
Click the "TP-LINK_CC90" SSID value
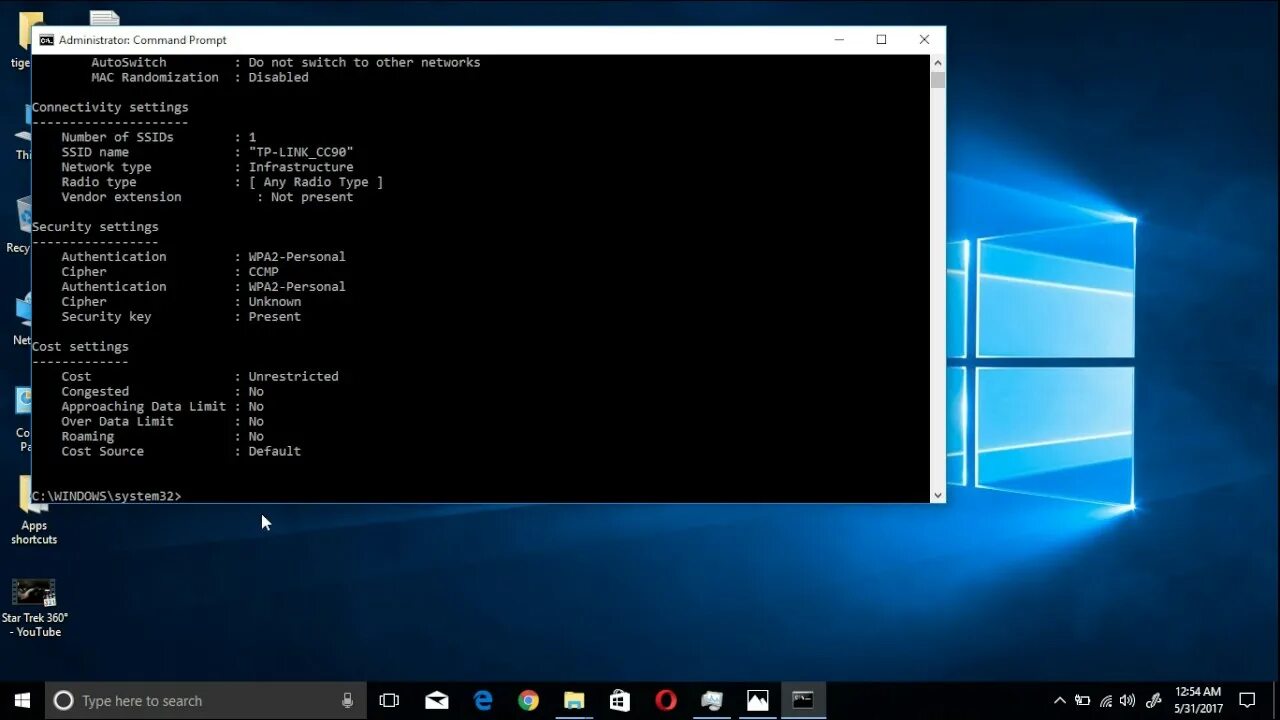coord(301,152)
